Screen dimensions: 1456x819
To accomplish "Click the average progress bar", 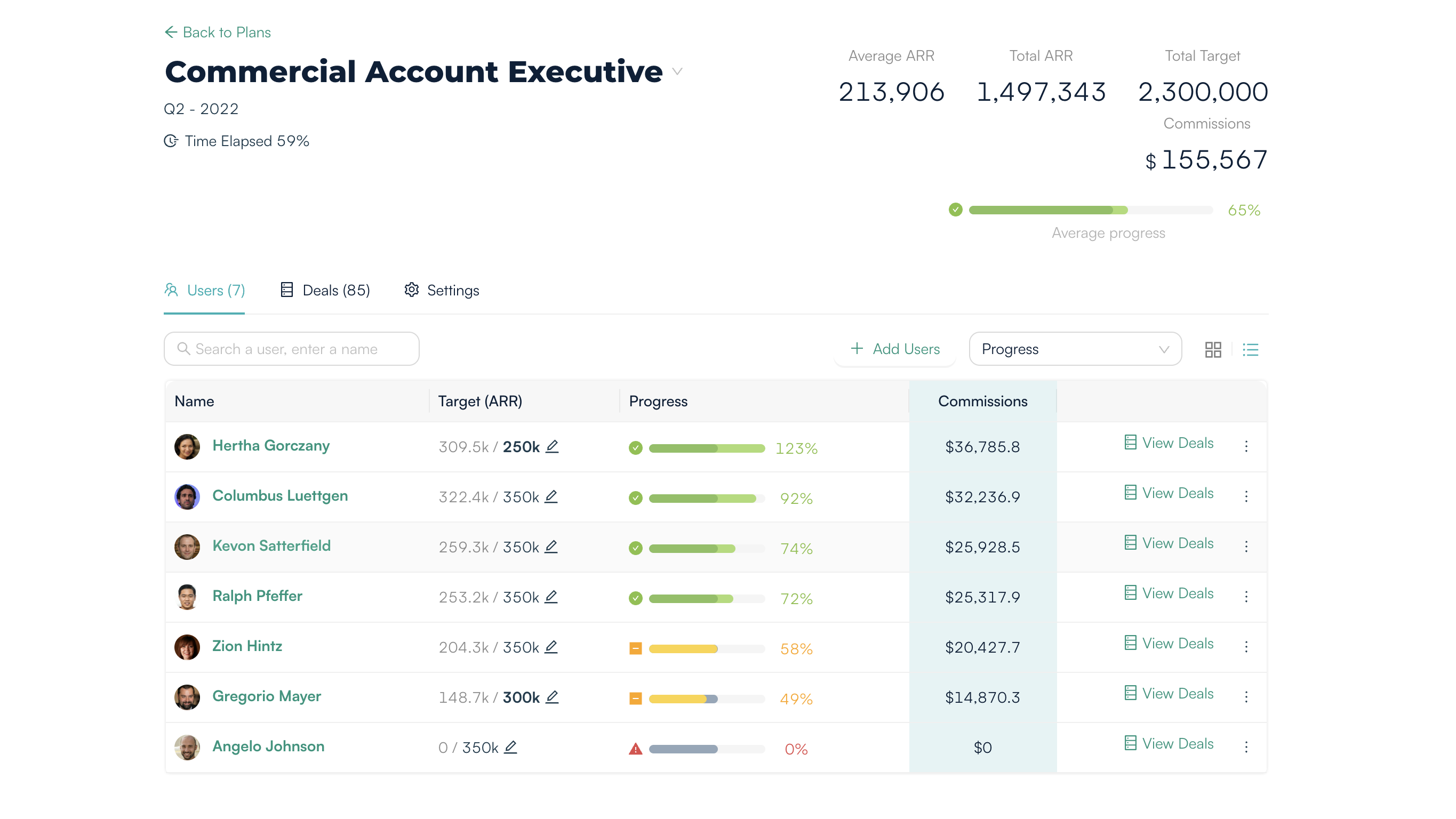I will [x=1090, y=210].
